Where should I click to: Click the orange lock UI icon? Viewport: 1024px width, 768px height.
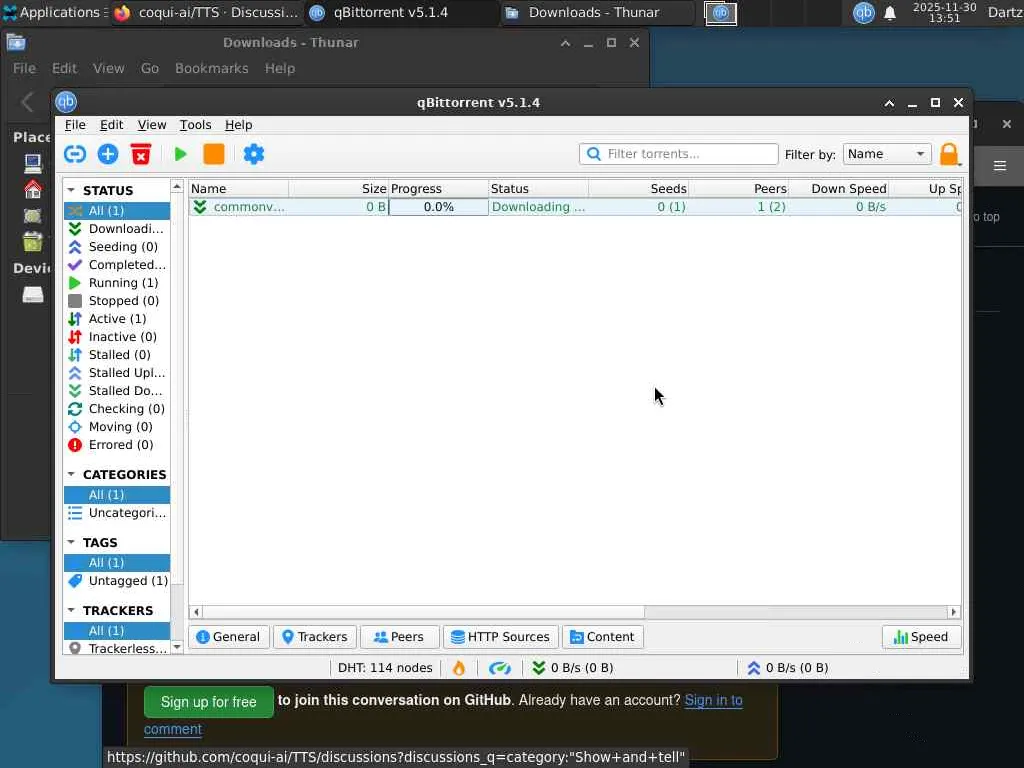(949, 155)
